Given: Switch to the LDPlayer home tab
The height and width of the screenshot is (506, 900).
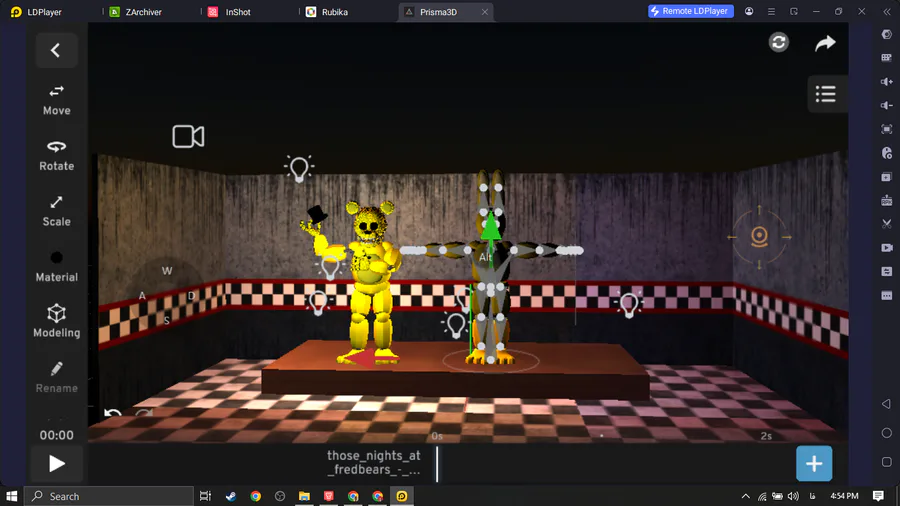Looking at the screenshot, I should click(x=36, y=12).
